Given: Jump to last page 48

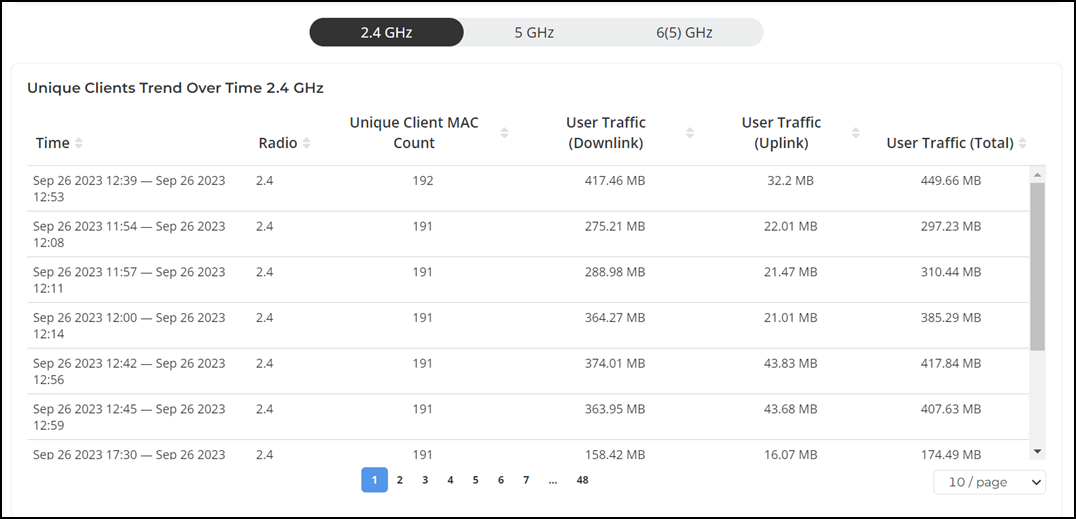Looking at the screenshot, I should coord(583,480).
